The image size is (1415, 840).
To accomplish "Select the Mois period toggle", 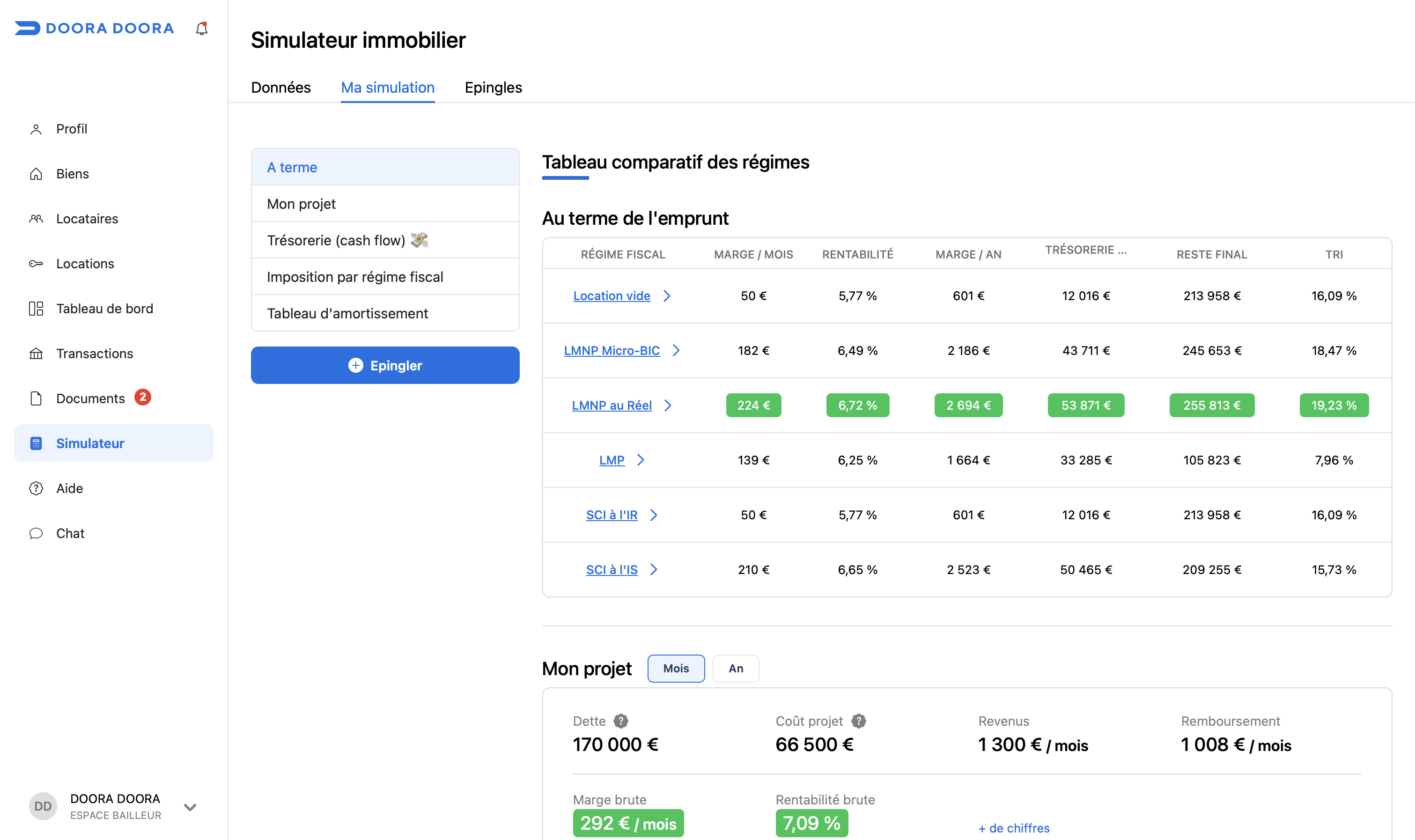I will pos(676,669).
